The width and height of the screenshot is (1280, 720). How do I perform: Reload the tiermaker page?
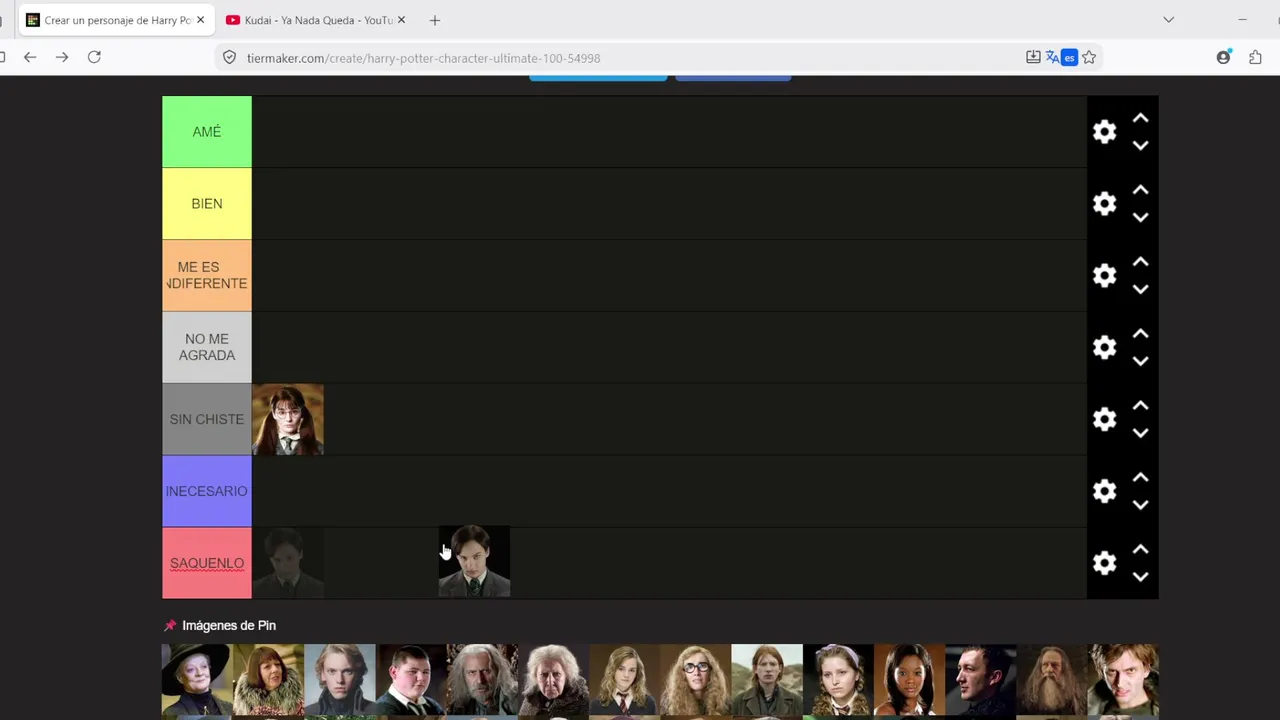(x=94, y=58)
